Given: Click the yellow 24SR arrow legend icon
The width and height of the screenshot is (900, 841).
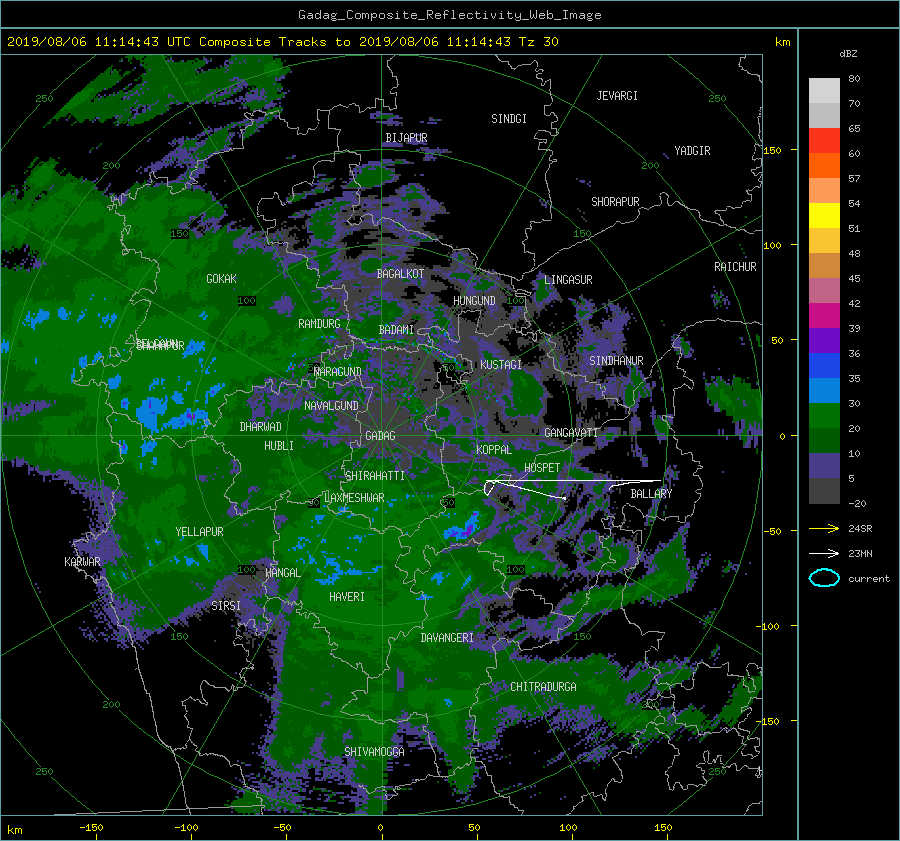Looking at the screenshot, I should coord(824,528).
